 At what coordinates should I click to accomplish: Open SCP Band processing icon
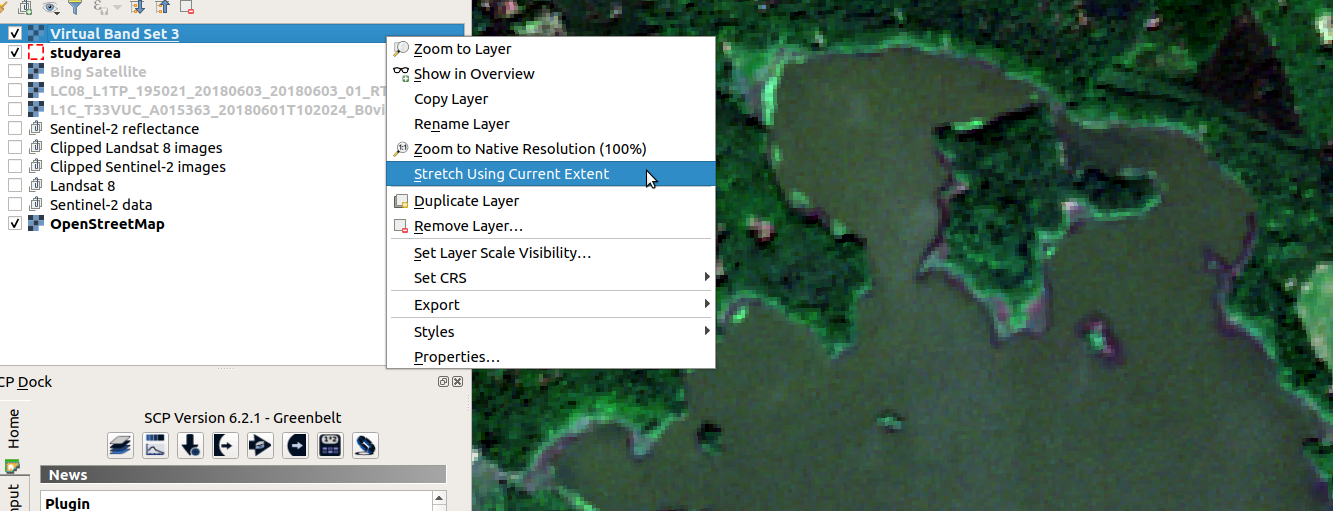tap(260, 445)
